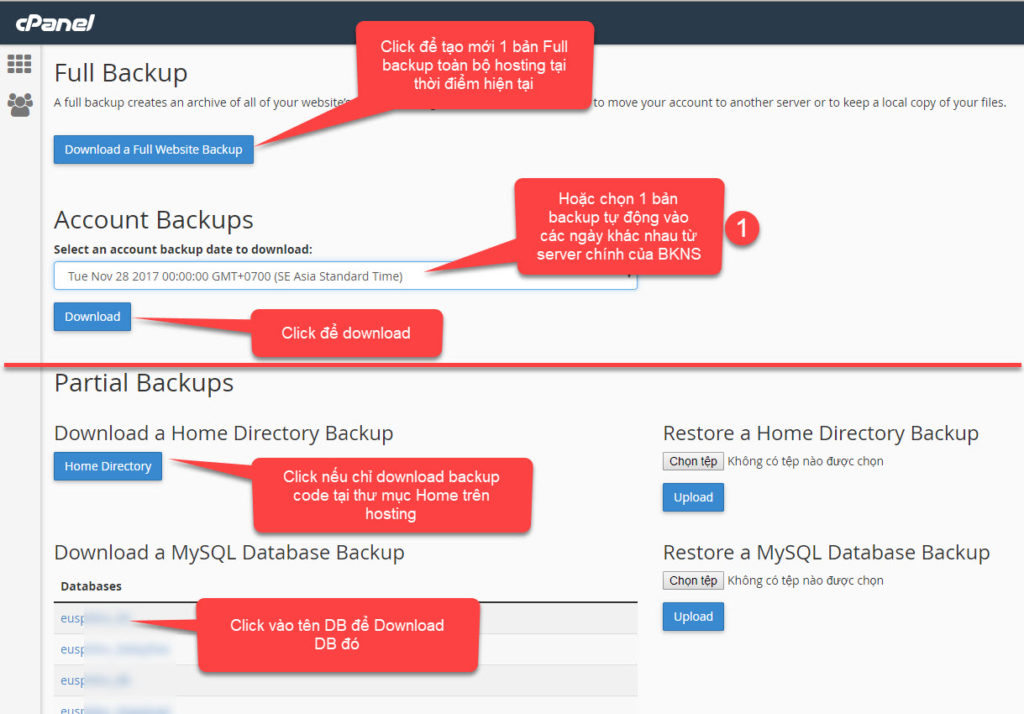This screenshot has height=714, width=1024.
Task: Click the Partial Backups section heading
Action: click(144, 383)
